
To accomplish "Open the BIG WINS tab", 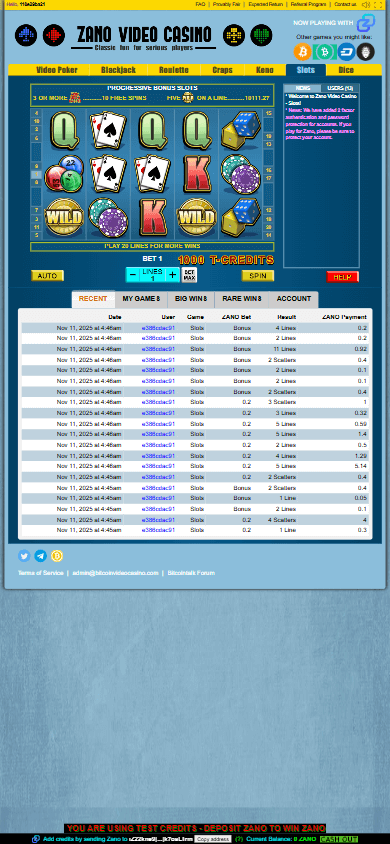I will click(191, 299).
